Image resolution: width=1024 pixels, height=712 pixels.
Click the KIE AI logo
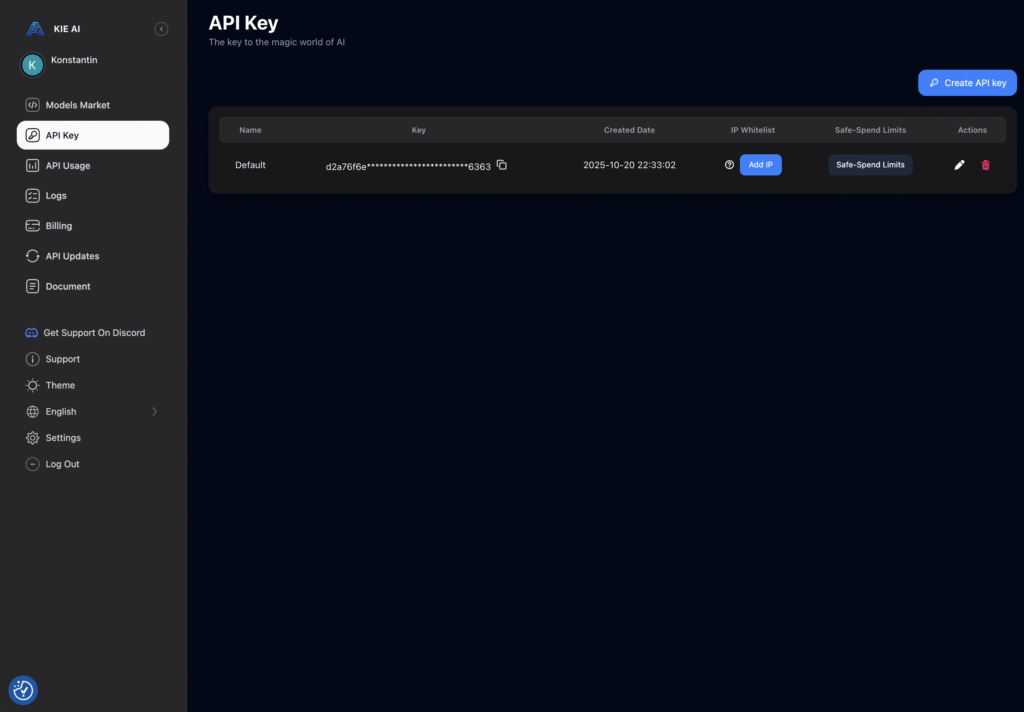coord(36,29)
